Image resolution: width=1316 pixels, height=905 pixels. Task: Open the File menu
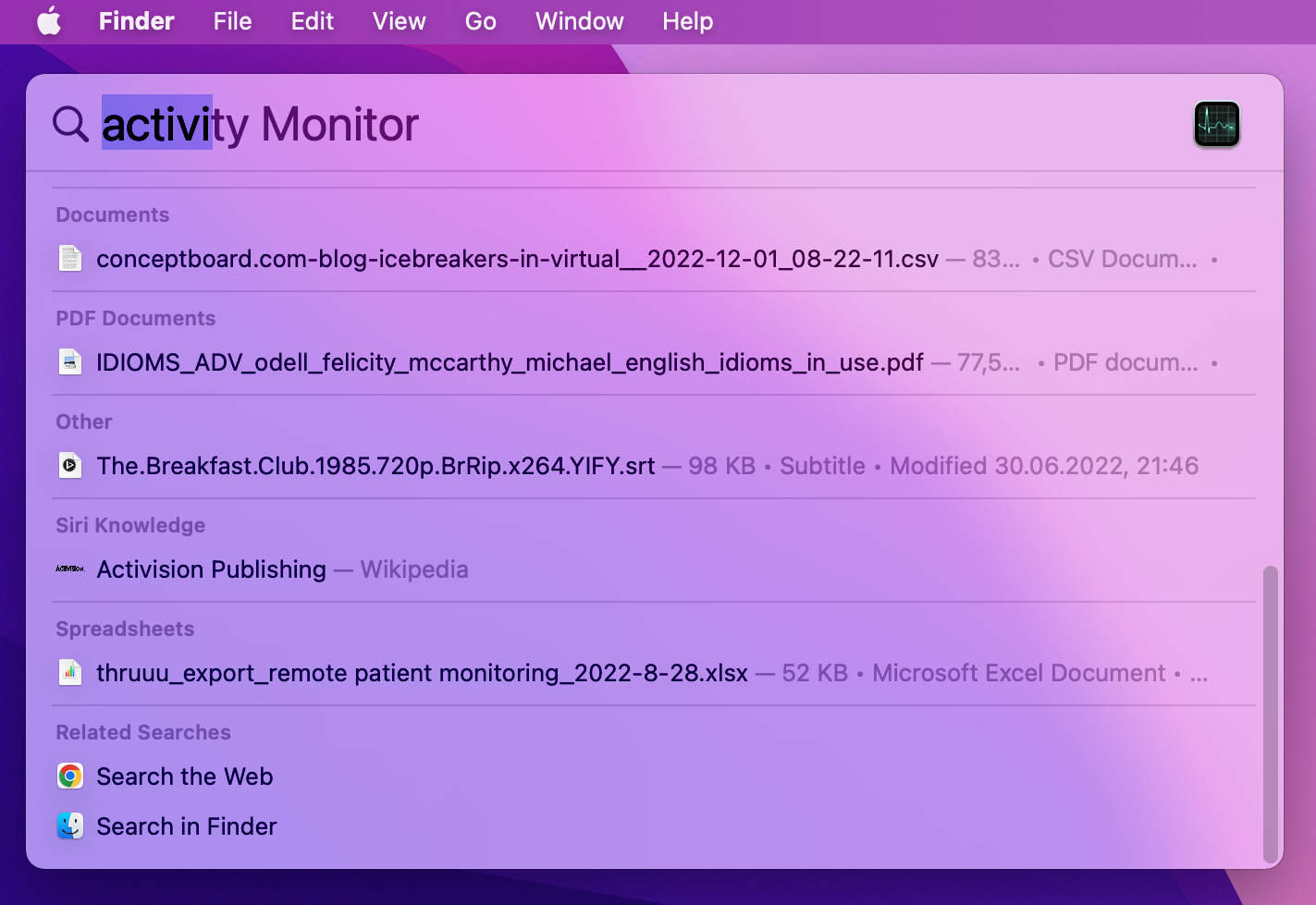pyautogui.click(x=232, y=21)
